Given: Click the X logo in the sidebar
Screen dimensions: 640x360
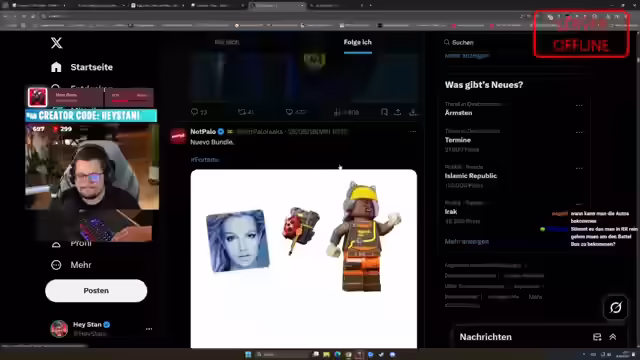Looking at the screenshot, I should (57, 43).
